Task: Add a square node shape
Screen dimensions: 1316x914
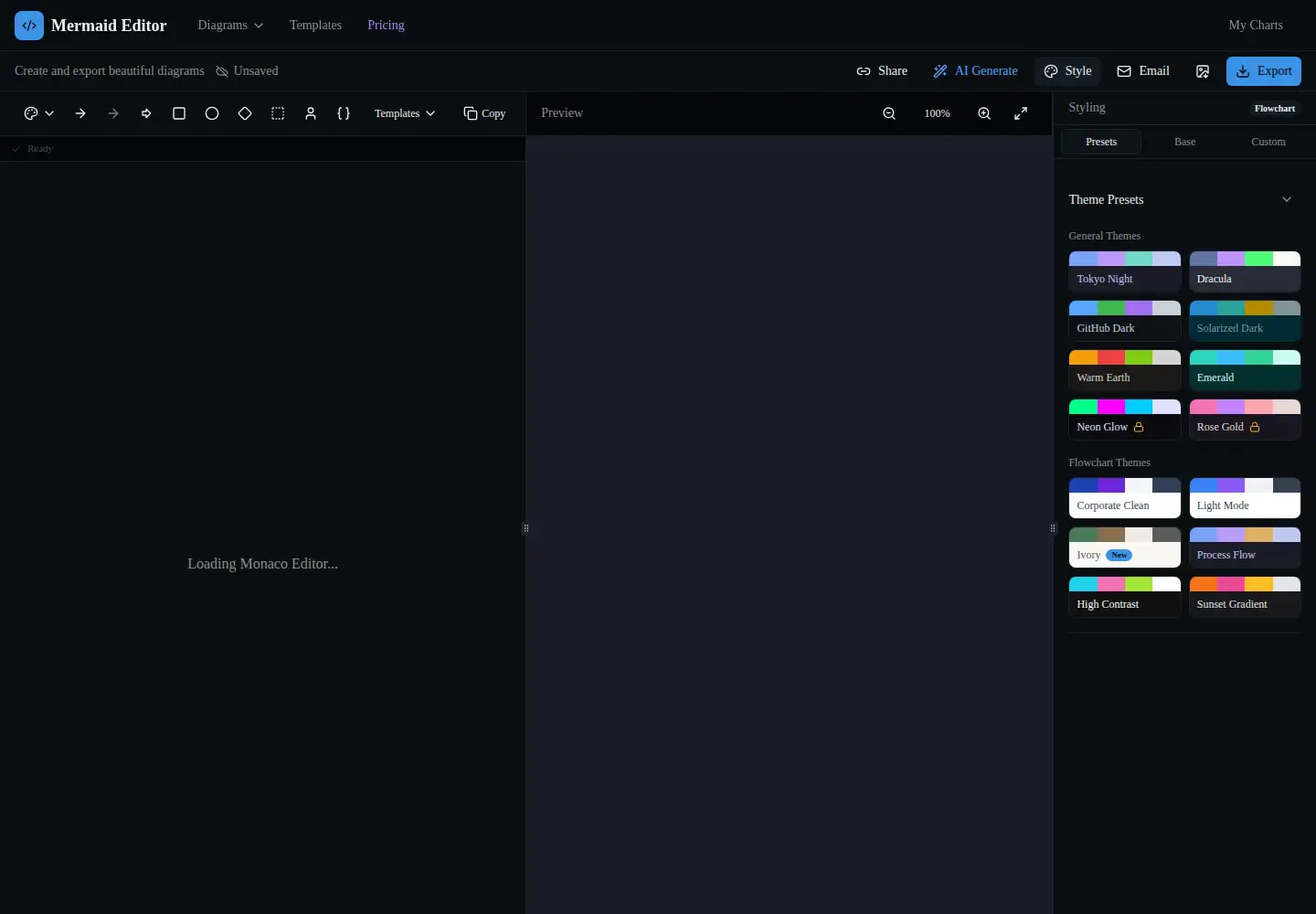Action: pyautogui.click(x=179, y=113)
